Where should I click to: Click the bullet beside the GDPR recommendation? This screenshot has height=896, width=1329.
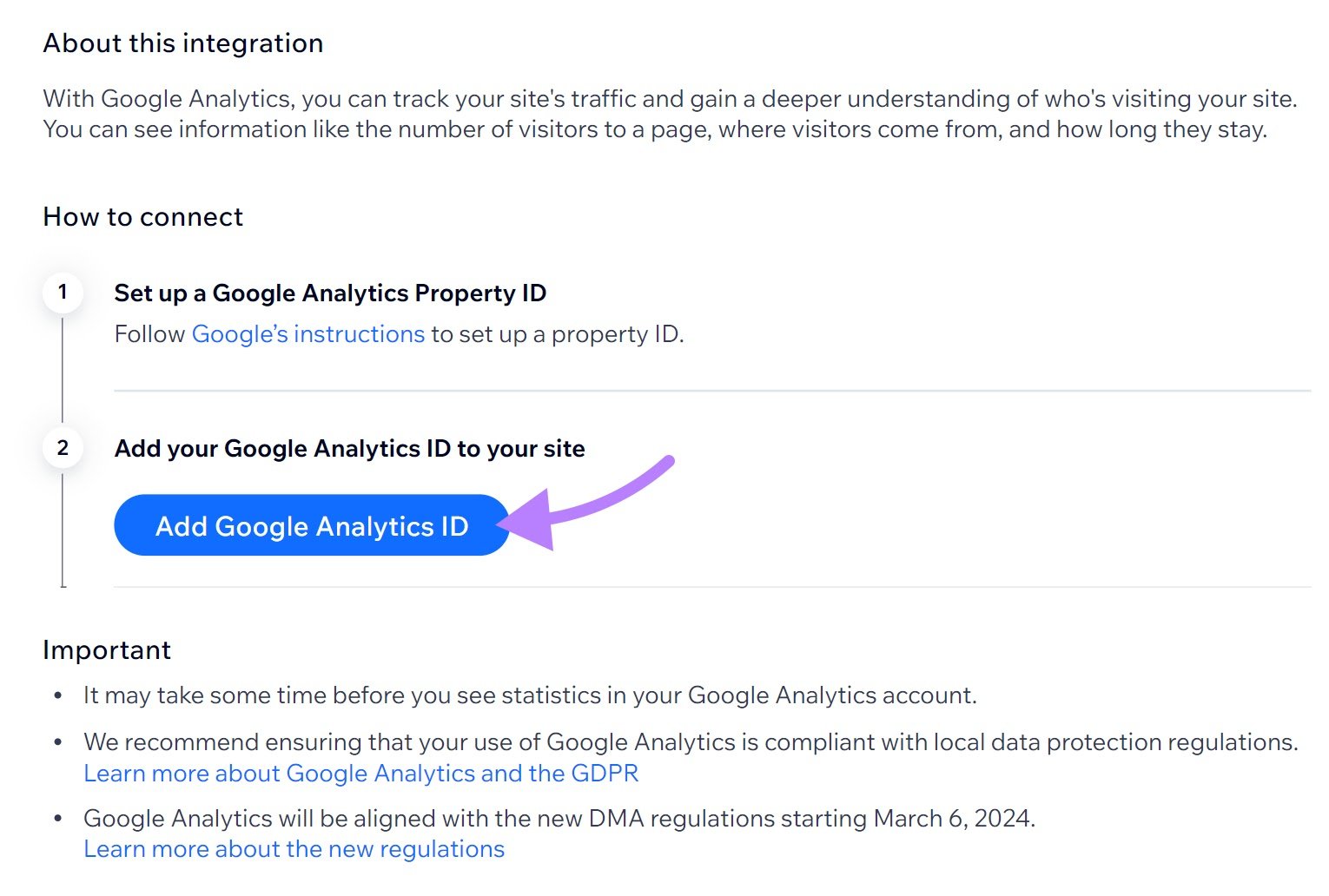pos(58,741)
